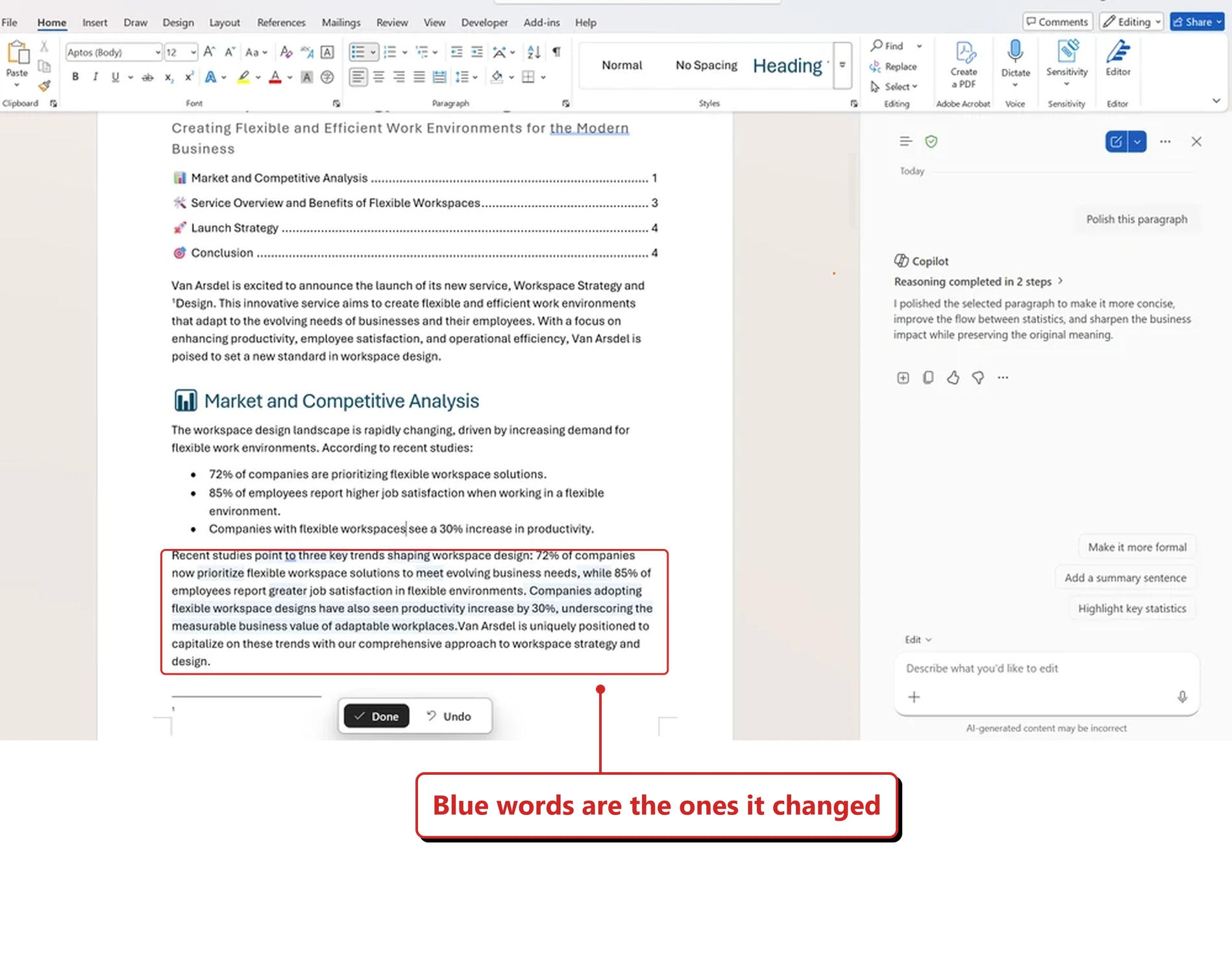Click the Increase Indent icon
Viewport: 1232px width, 961px height.
(477, 52)
